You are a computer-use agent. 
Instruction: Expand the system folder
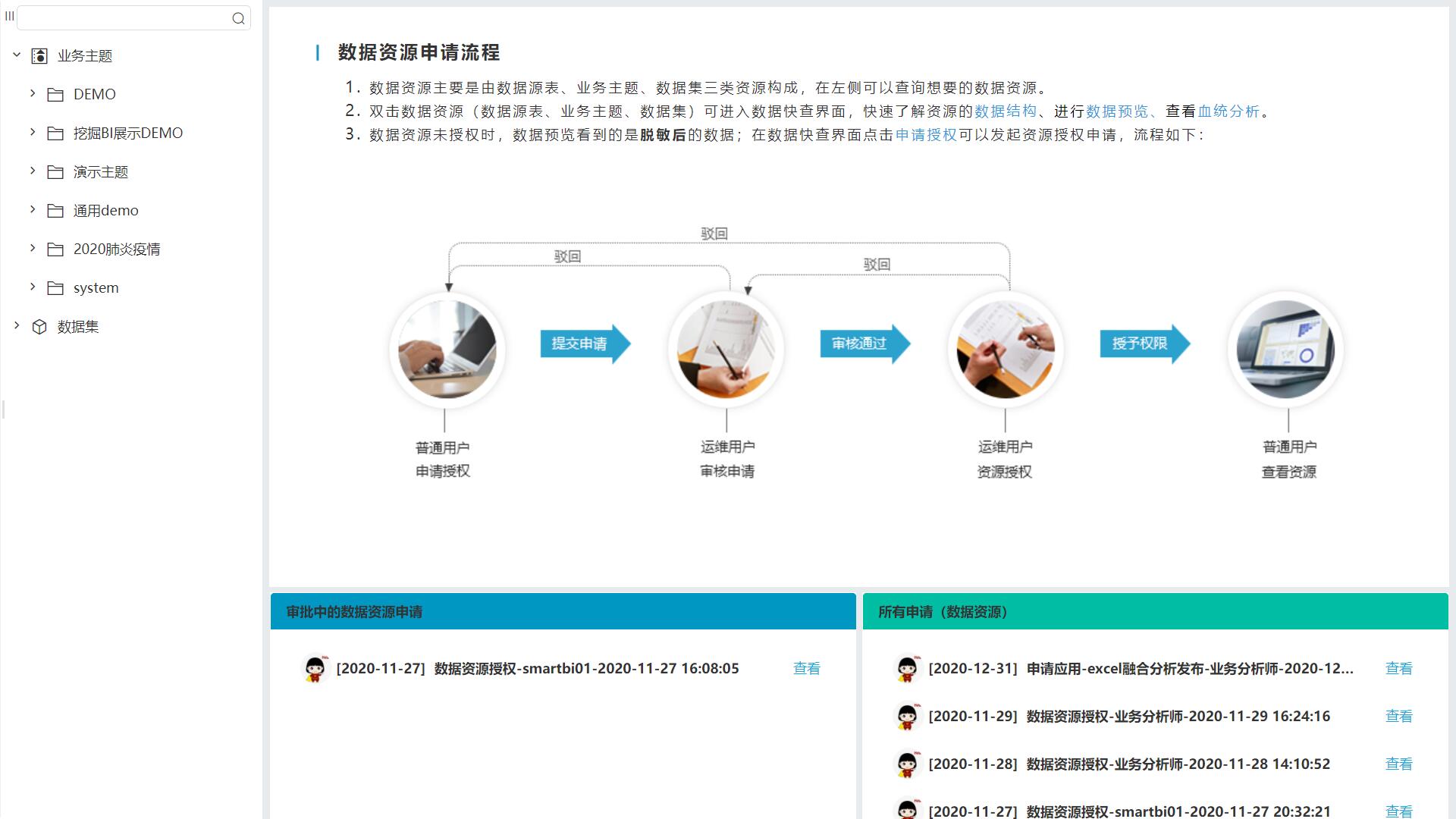33,287
